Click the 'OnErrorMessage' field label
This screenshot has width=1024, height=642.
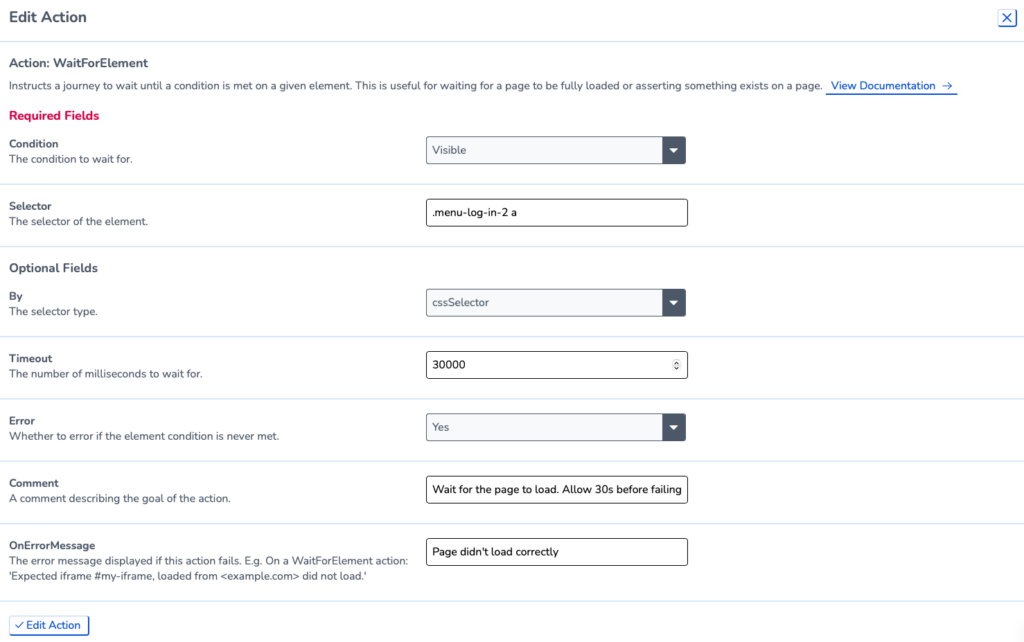52,545
